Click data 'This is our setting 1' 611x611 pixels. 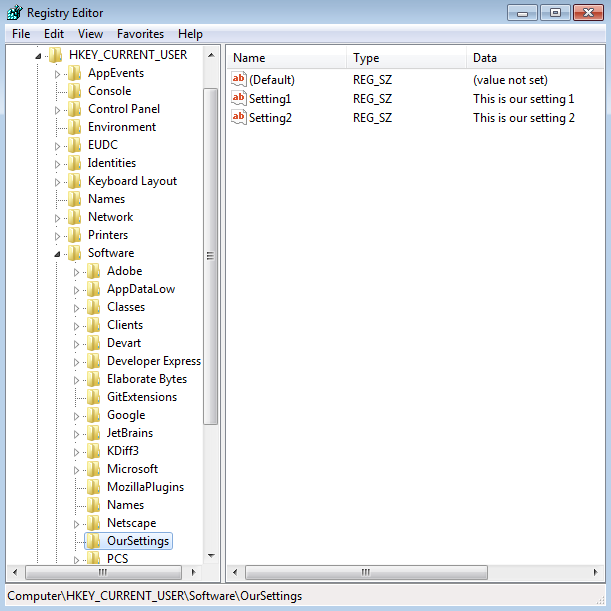coord(523,99)
